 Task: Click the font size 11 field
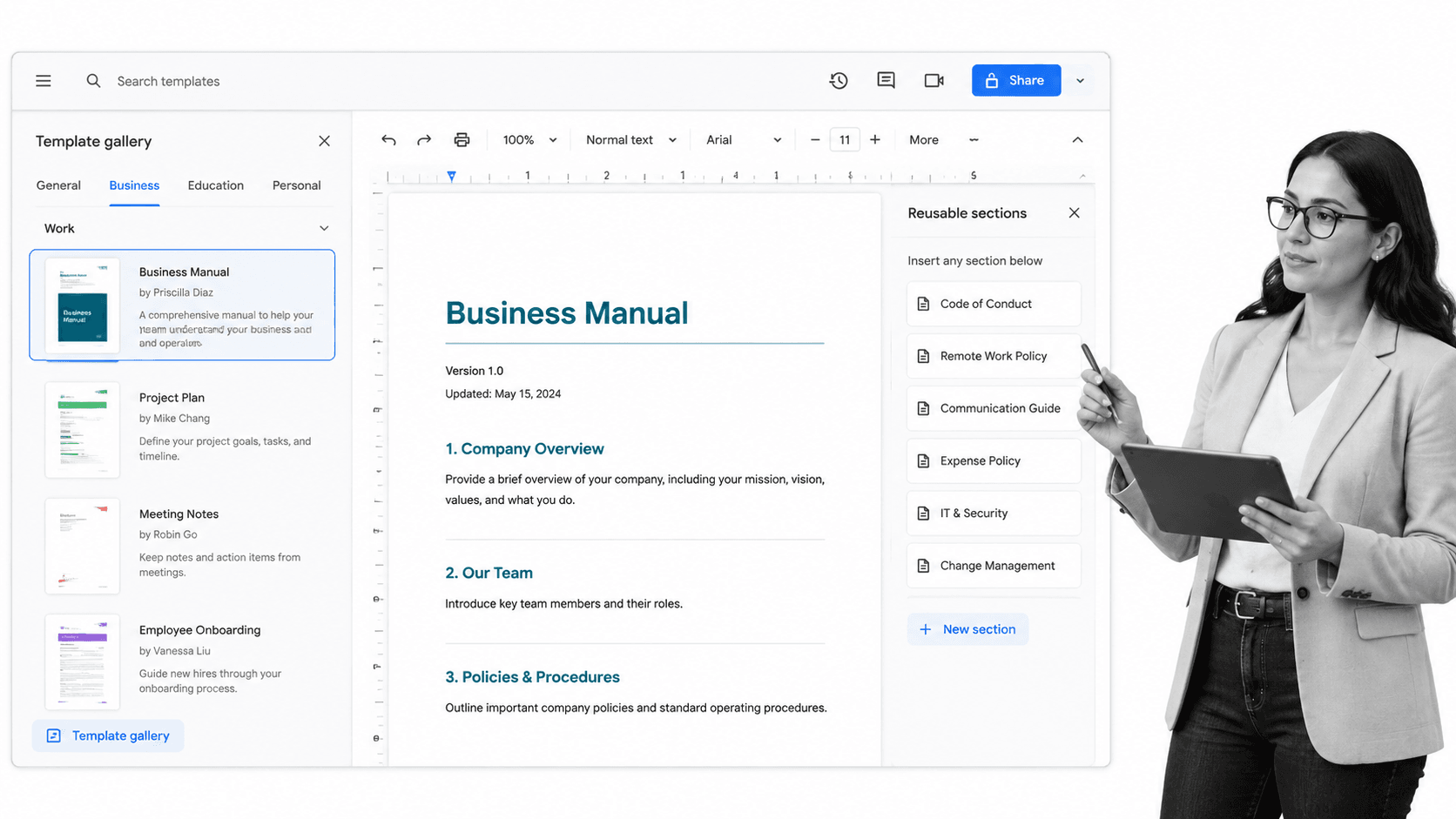tap(845, 140)
